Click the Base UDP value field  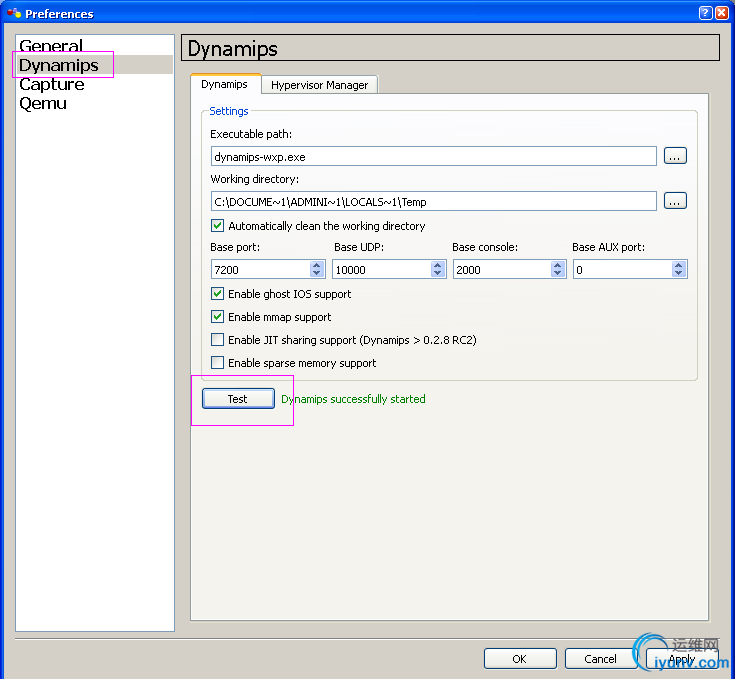pos(381,269)
